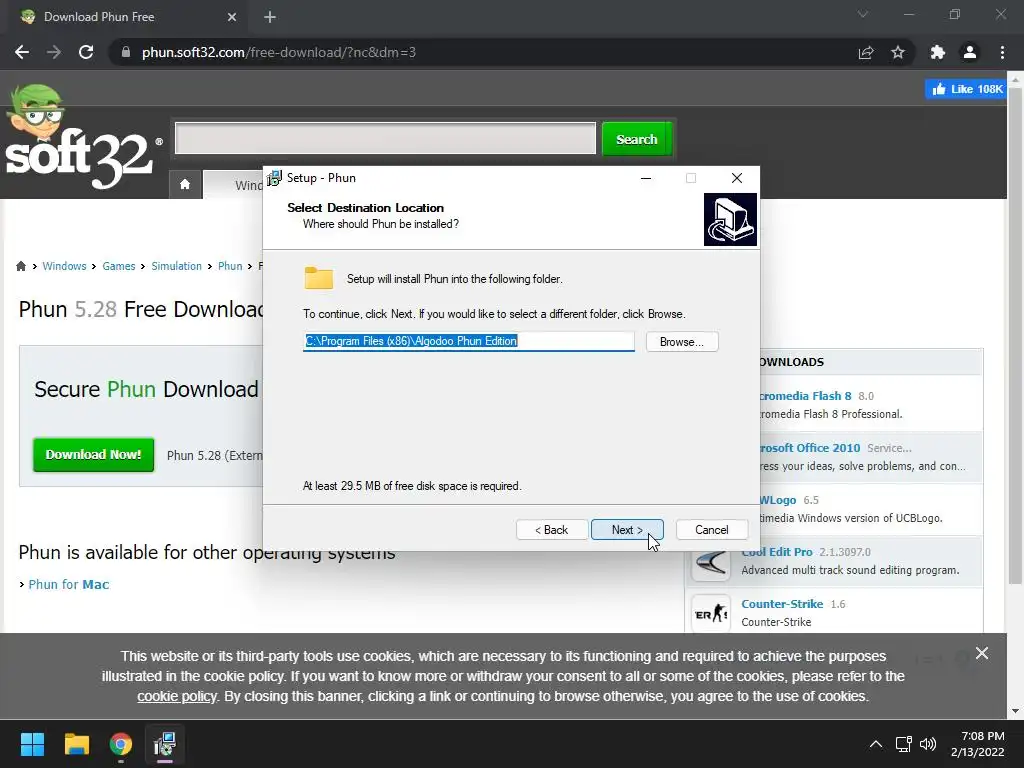Open the cookie policy link
The width and height of the screenshot is (1024, 768).
[176, 696]
